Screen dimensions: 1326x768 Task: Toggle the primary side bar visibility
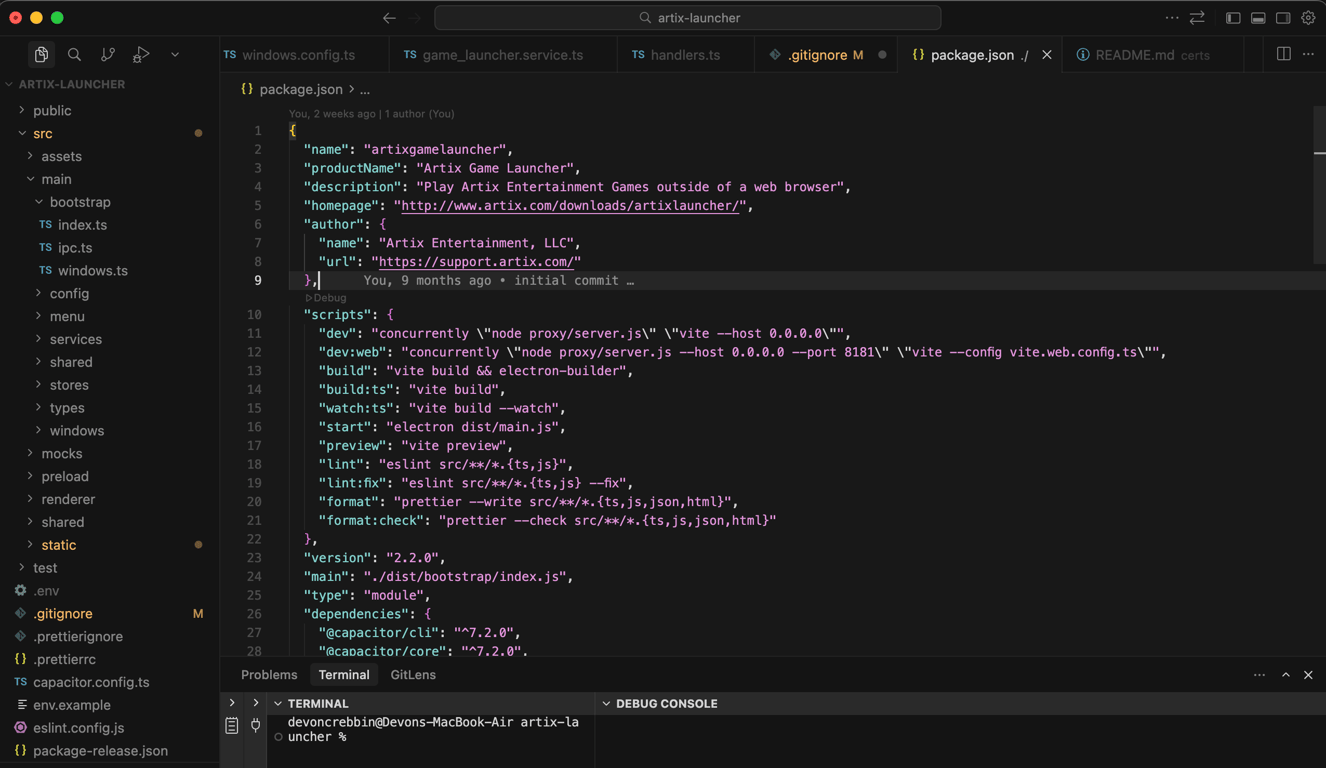coord(1233,18)
